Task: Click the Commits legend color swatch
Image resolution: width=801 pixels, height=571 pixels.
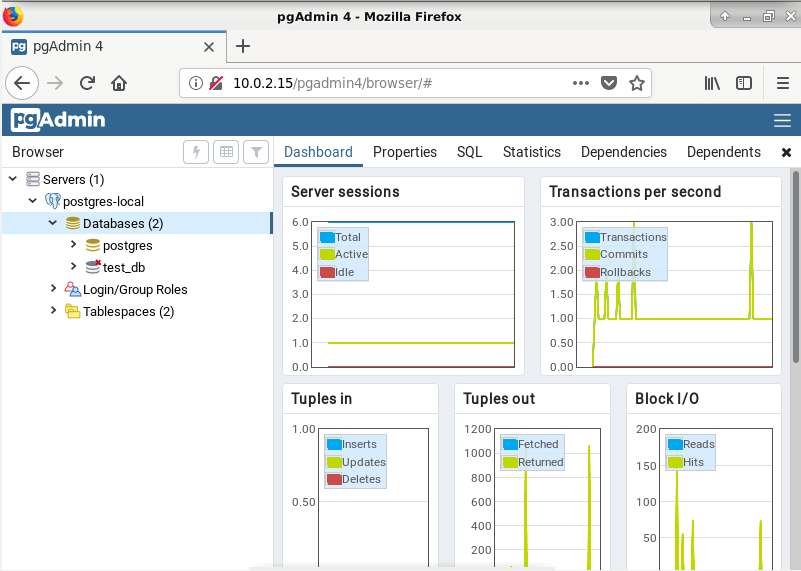Action: click(592, 255)
